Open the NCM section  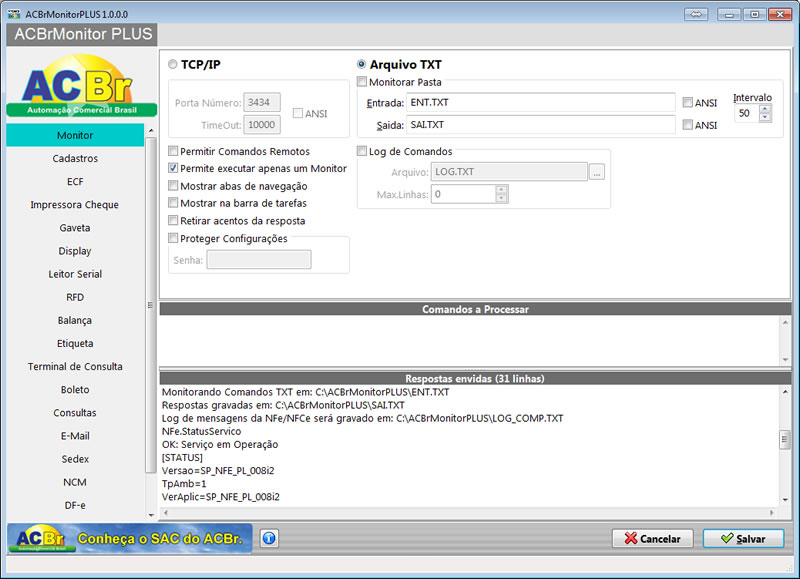75,482
